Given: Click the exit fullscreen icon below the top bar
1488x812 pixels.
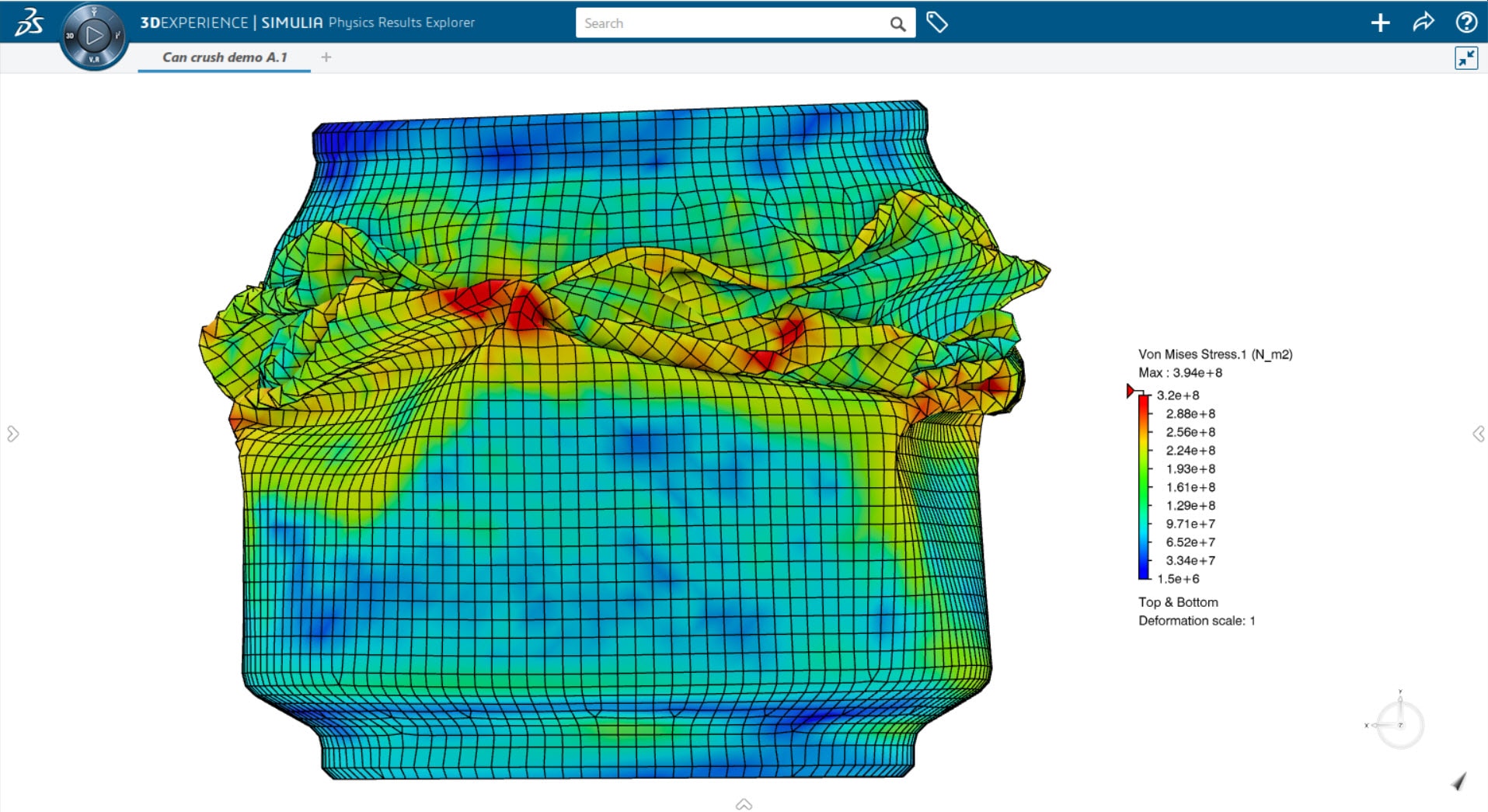Looking at the screenshot, I should click(x=1467, y=58).
